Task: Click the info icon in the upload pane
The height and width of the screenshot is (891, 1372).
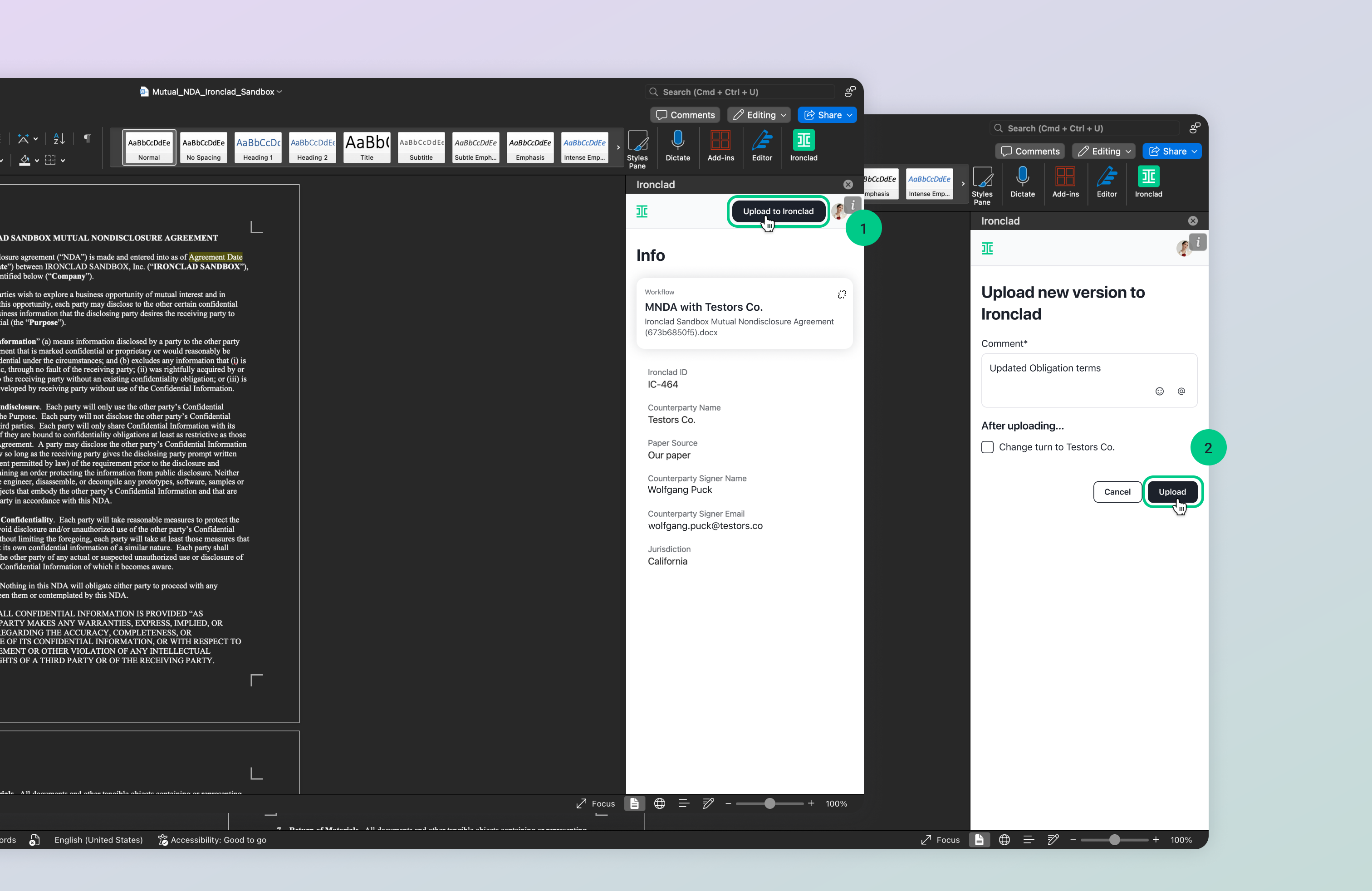Action: [1198, 242]
